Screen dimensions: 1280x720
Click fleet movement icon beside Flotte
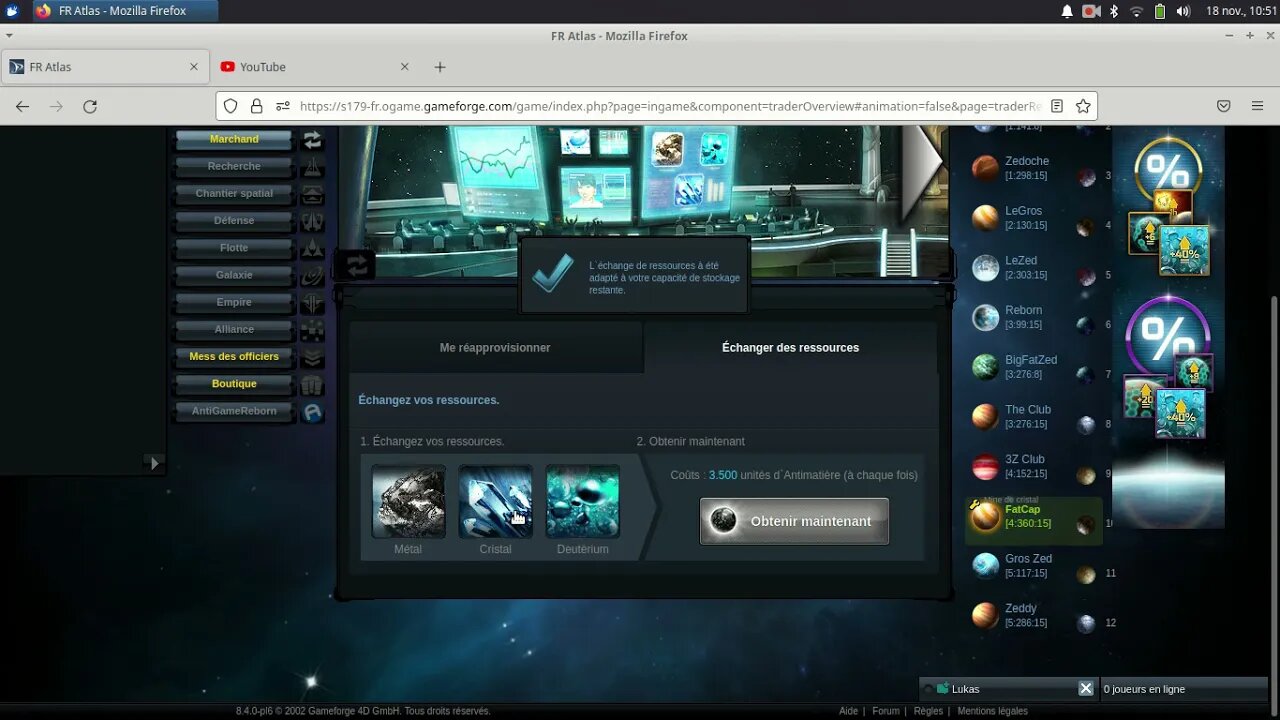[x=313, y=248]
